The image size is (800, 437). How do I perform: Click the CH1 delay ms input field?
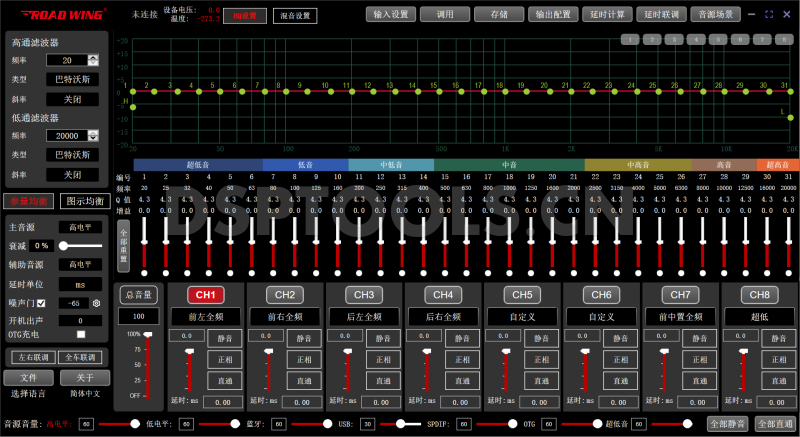(x=222, y=401)
